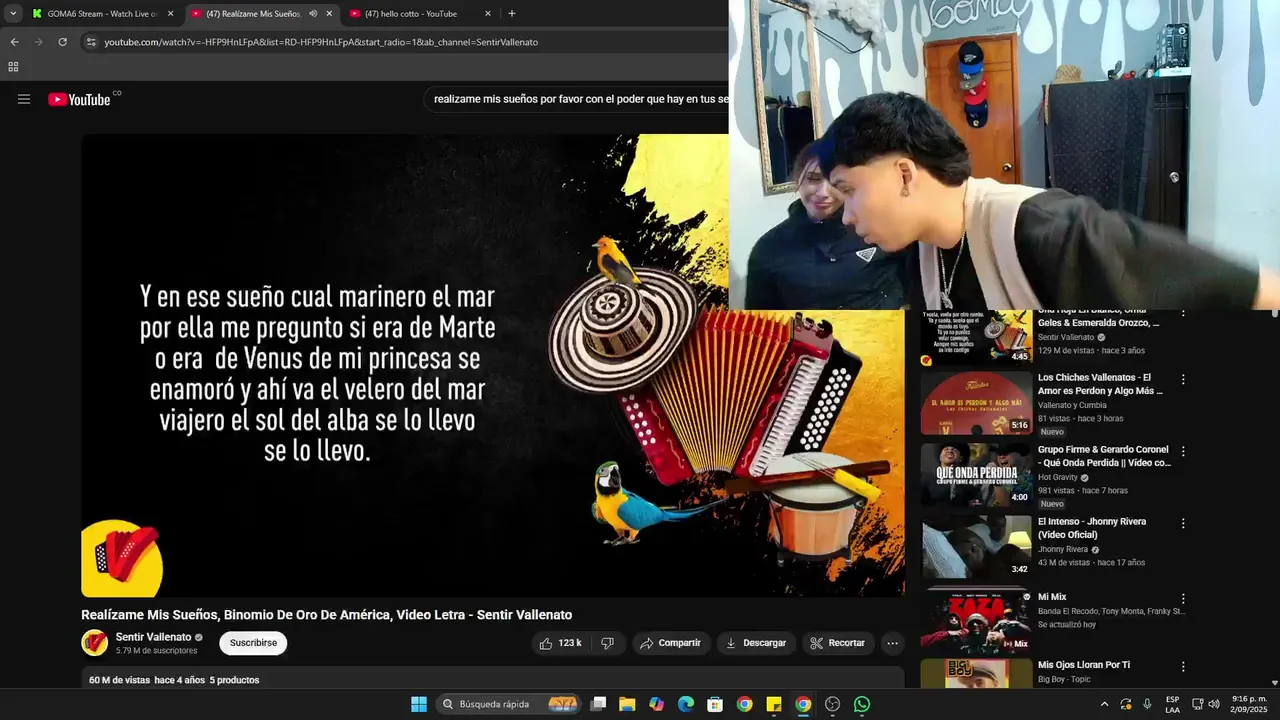Open El Intenso Jhonny Rivera thumbnail
1280x720 pixels.
pos(976,547)
